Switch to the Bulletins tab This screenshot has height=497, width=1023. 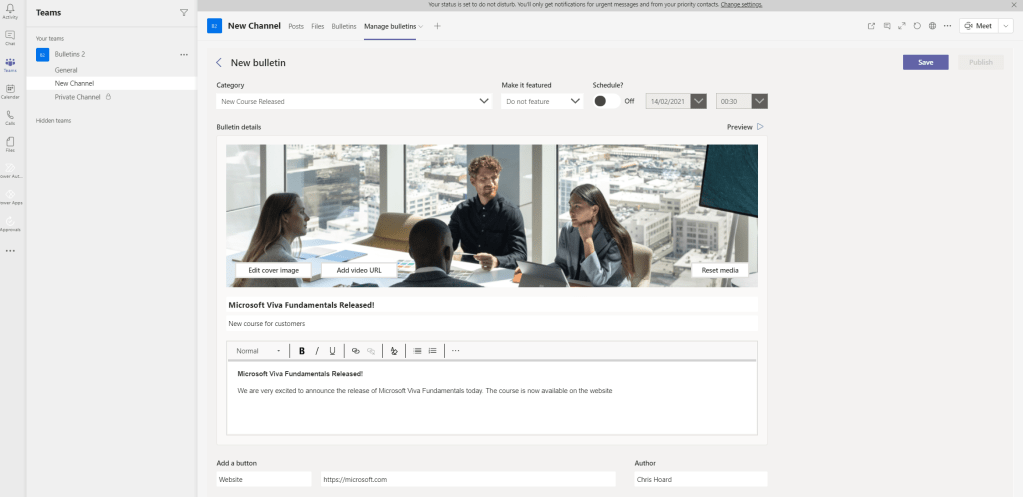pos(344,26)
